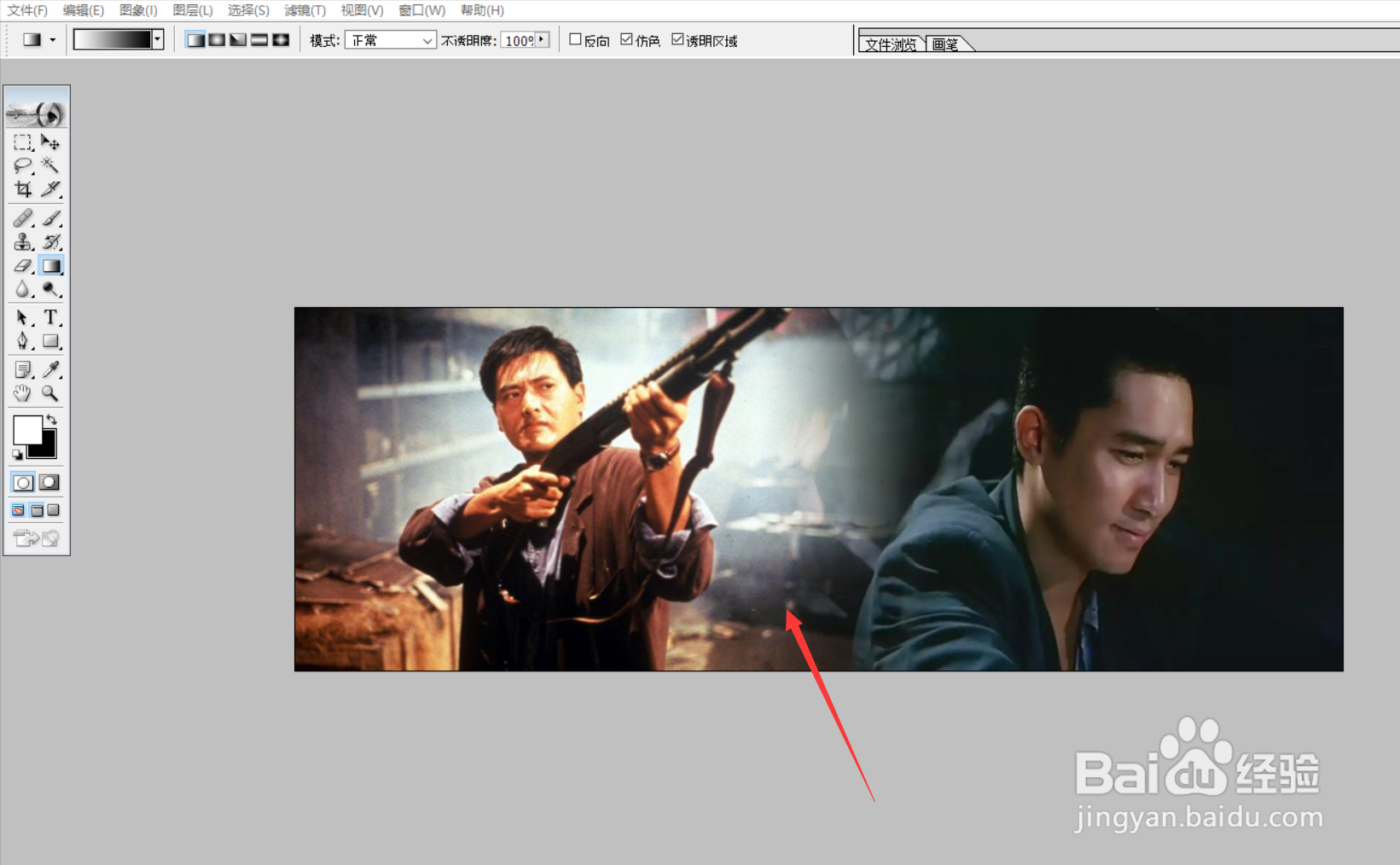Switch to standard screen mode

[19, 510]
